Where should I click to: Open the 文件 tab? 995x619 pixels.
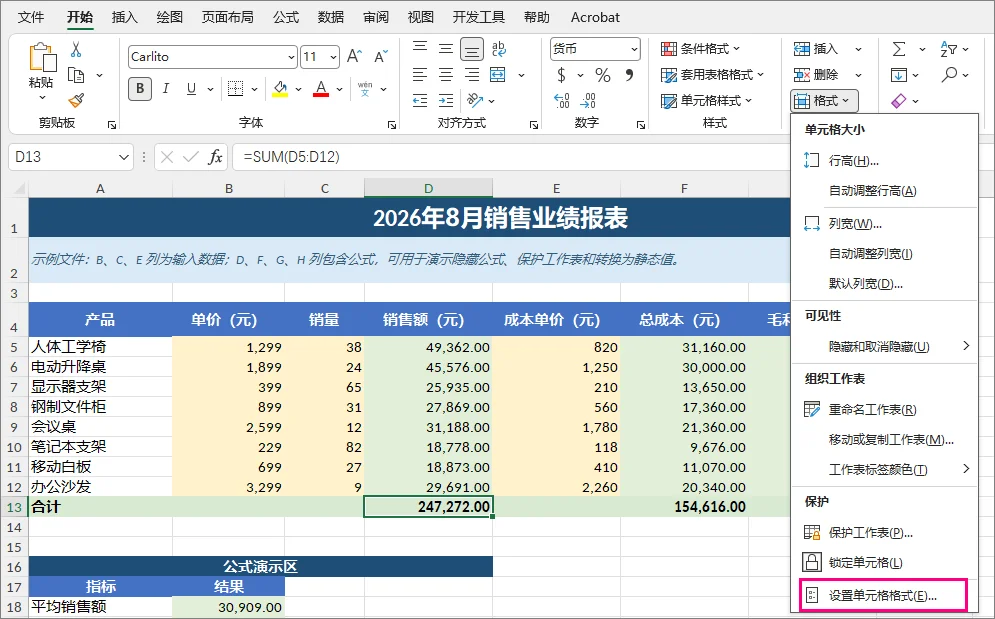tap(30, 17)
